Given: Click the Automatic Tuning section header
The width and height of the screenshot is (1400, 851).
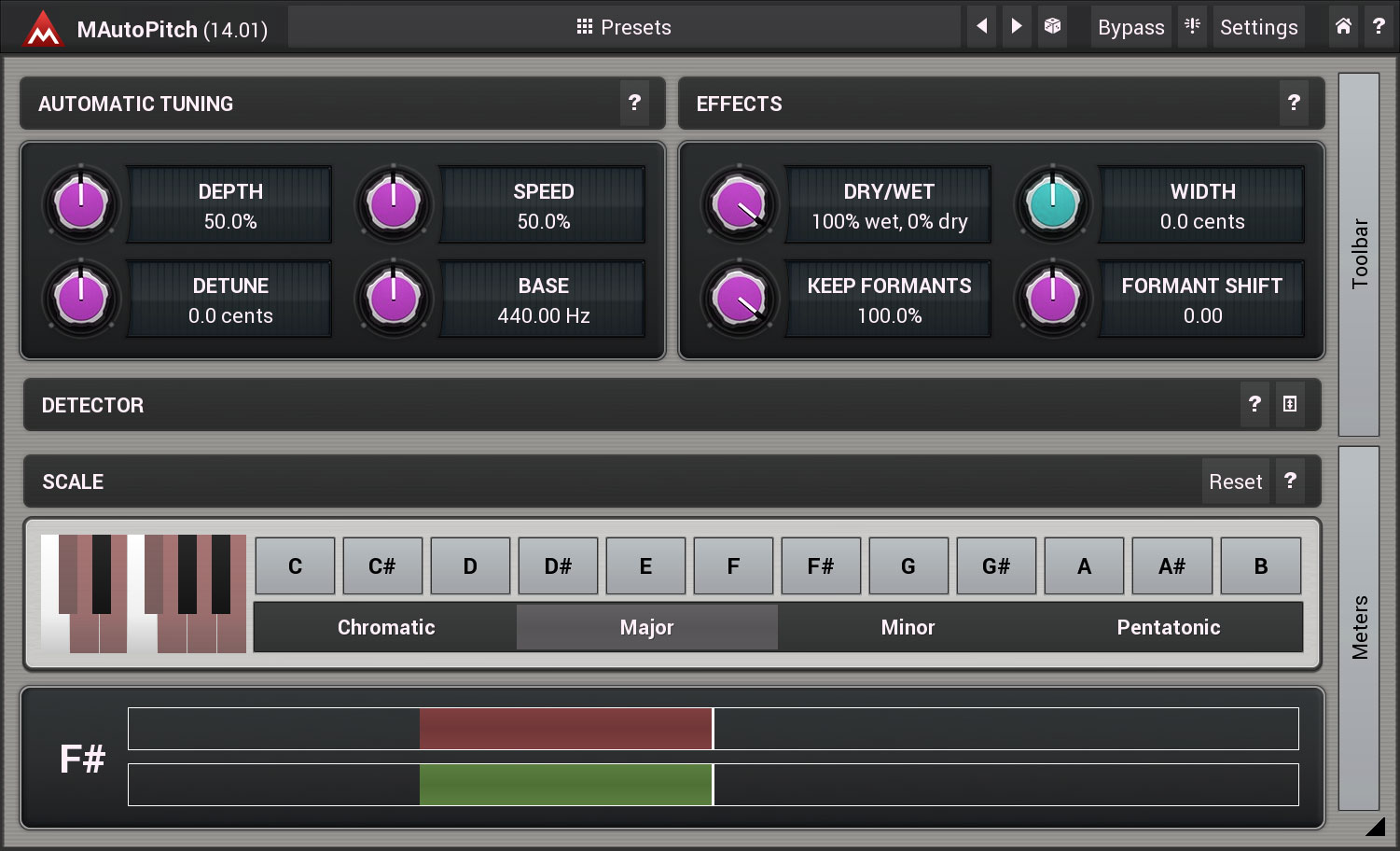Looking at the screenshot, I should 342,103.
